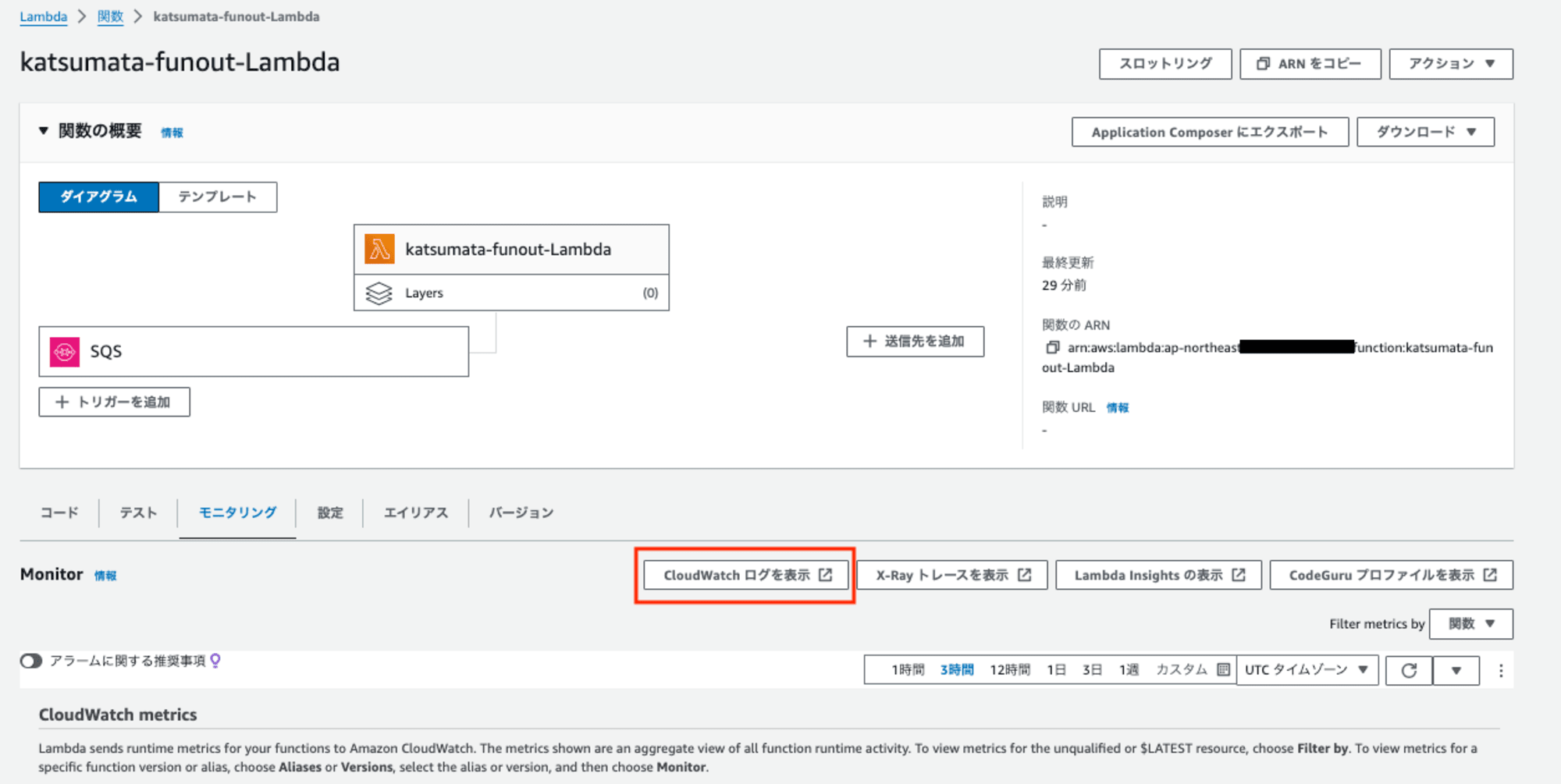The height and width of the screenshot is (784, 1561).
Task: Select the 1週 time range
Action: pos(1129,670)
